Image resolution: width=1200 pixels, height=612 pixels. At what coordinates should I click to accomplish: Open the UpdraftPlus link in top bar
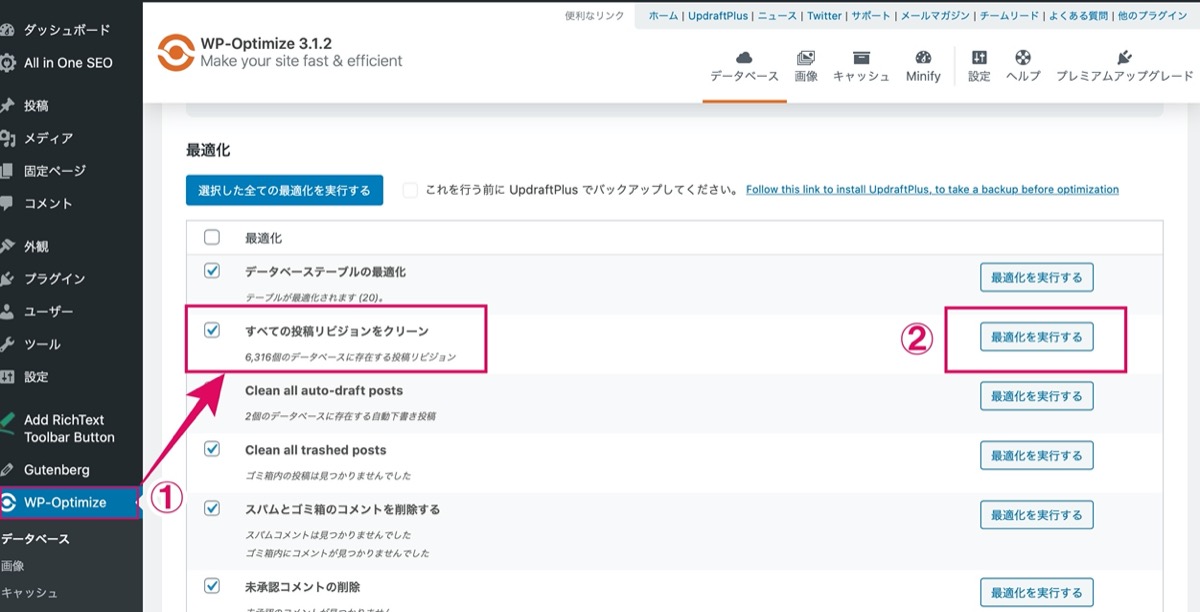(x=718, y=16)
